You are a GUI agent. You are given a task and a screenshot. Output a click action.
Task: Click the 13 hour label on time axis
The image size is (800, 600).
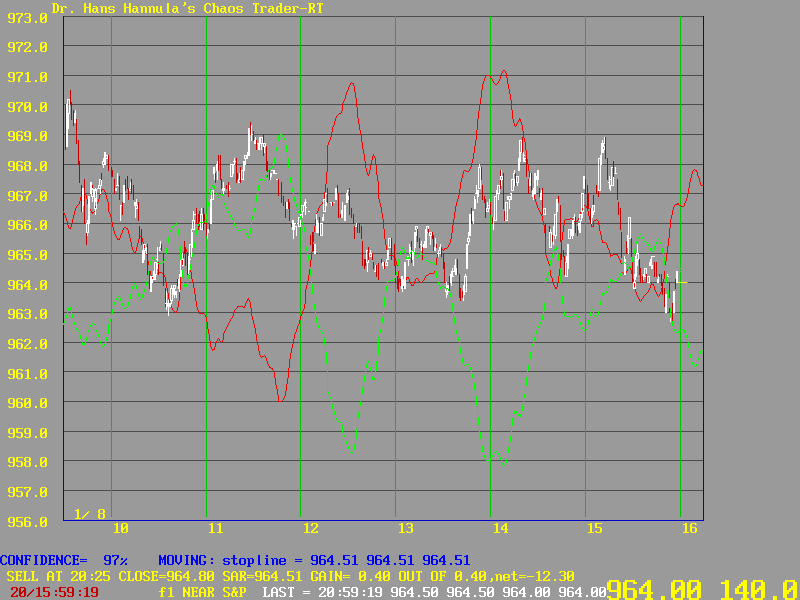pos(405,529)
